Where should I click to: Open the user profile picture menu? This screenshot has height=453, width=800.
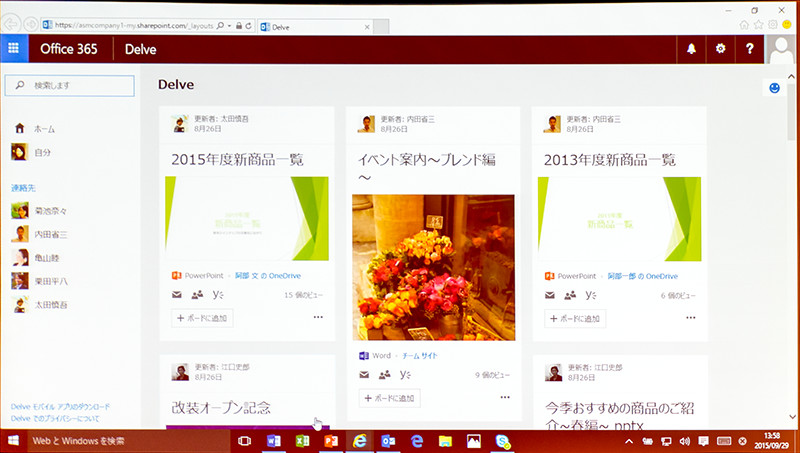781,49
